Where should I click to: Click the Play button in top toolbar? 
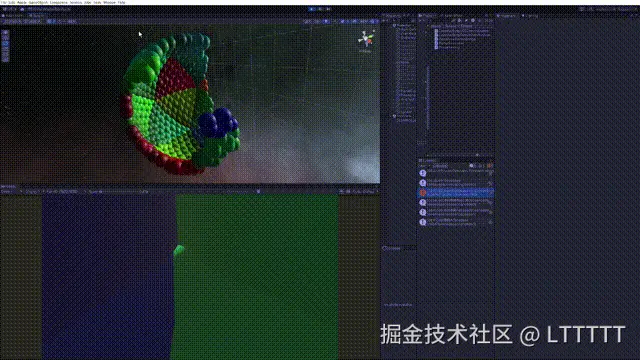312,9
